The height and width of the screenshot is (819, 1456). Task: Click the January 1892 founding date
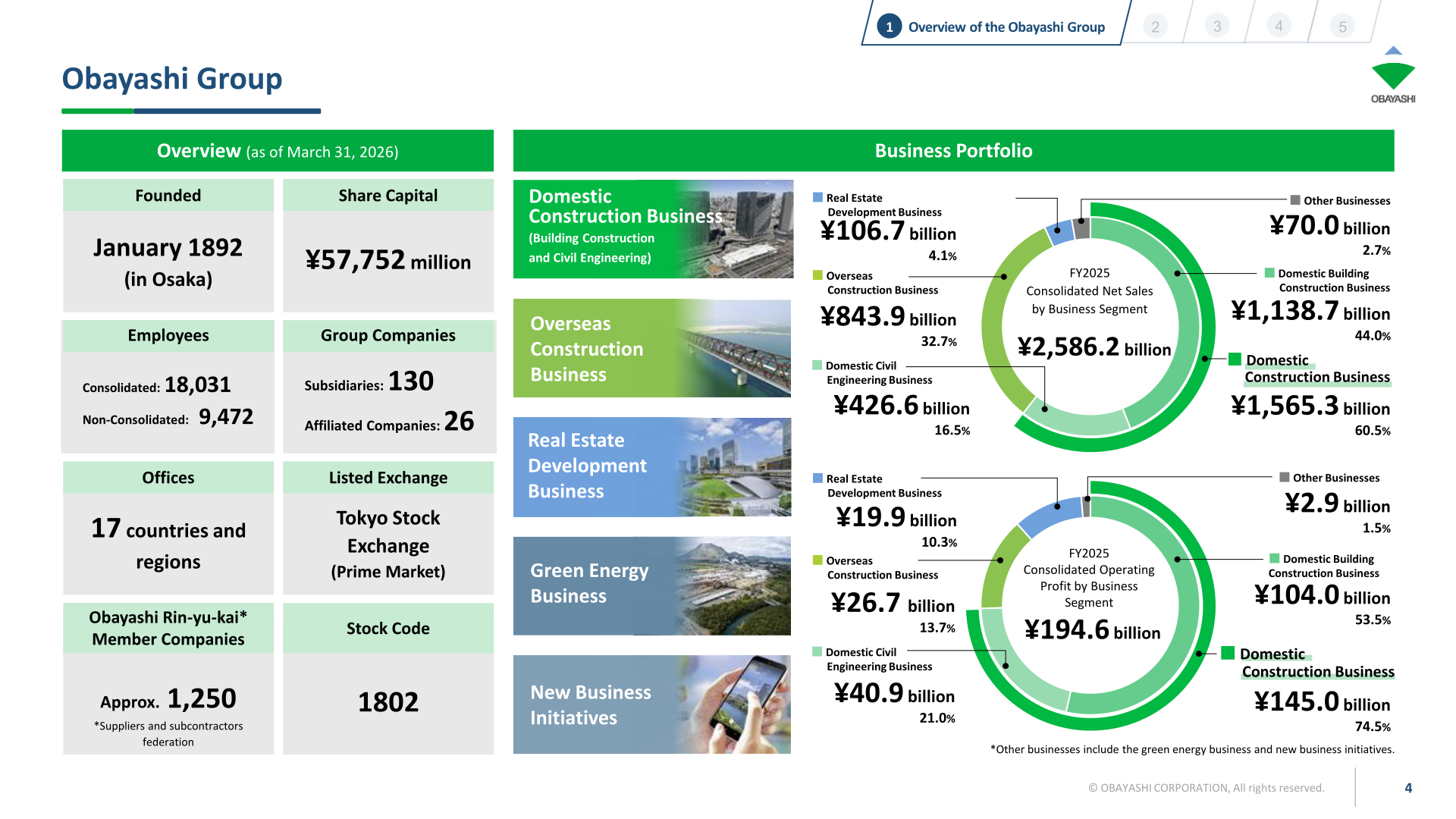[x=168, y=248]
